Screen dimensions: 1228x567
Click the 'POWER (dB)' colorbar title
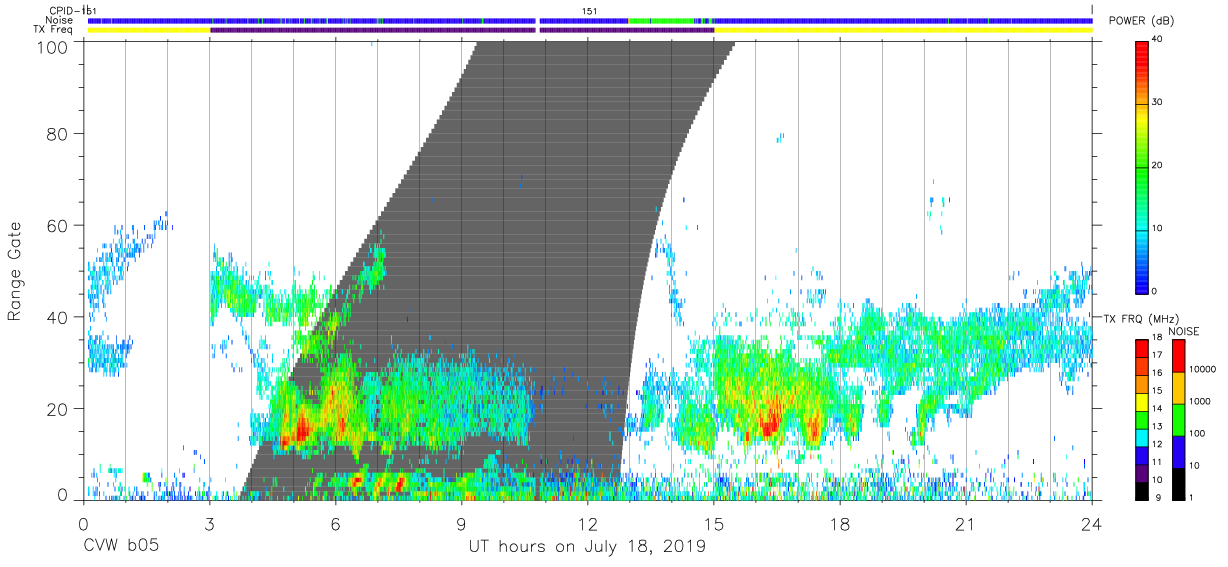click(1141, 21)
